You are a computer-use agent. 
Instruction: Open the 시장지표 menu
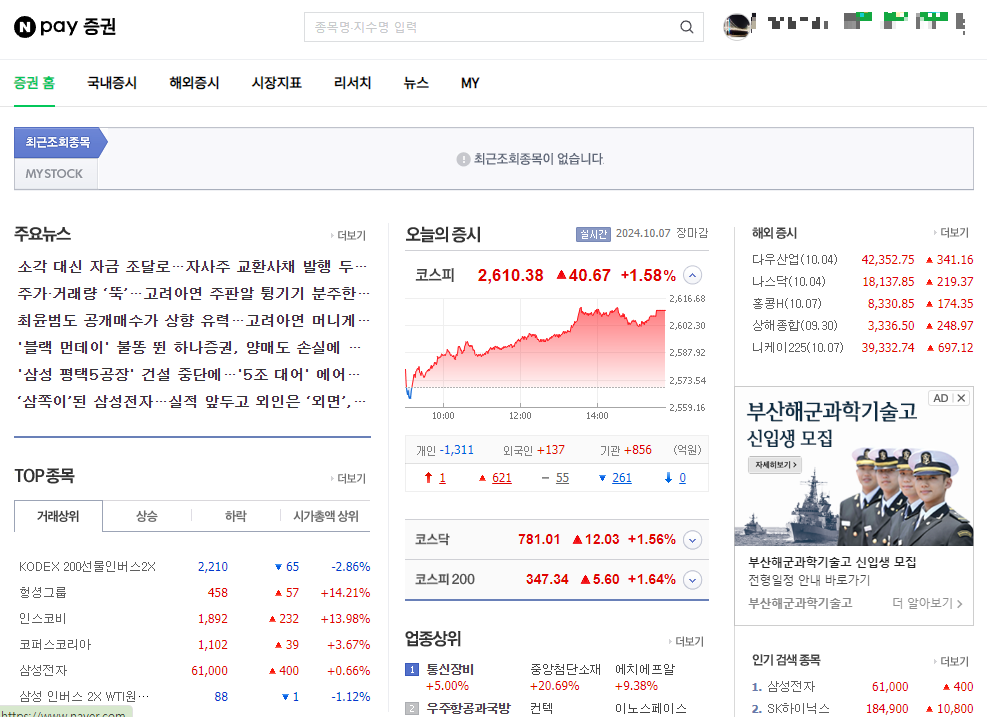tap(277, 83)
